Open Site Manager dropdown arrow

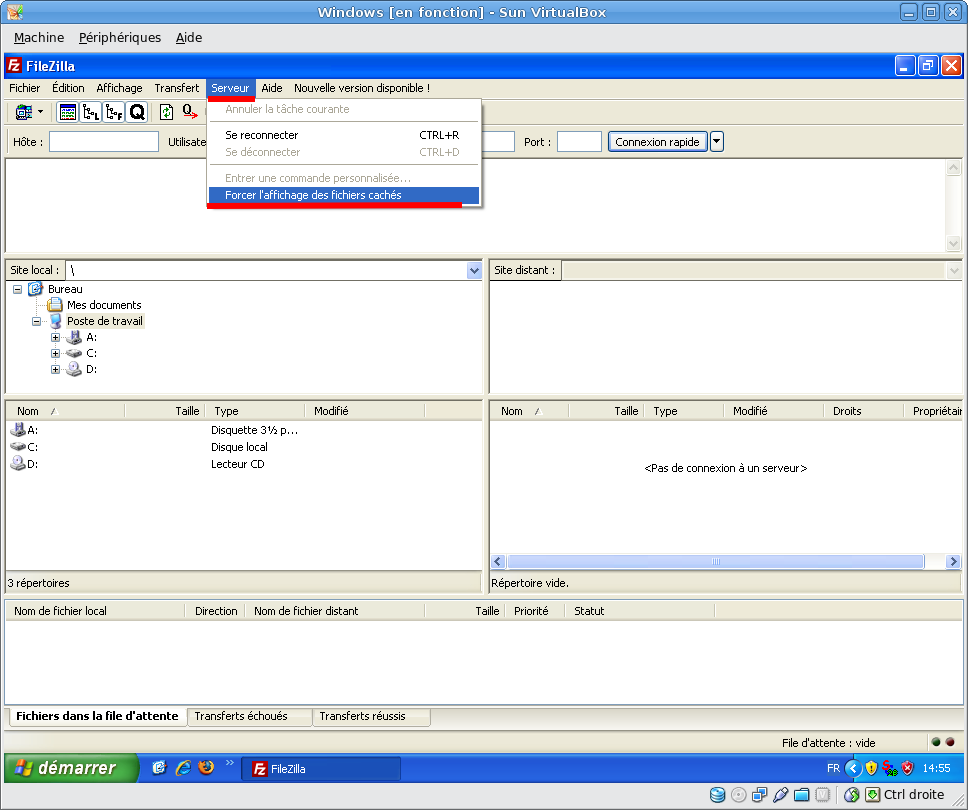pos(41,112)
